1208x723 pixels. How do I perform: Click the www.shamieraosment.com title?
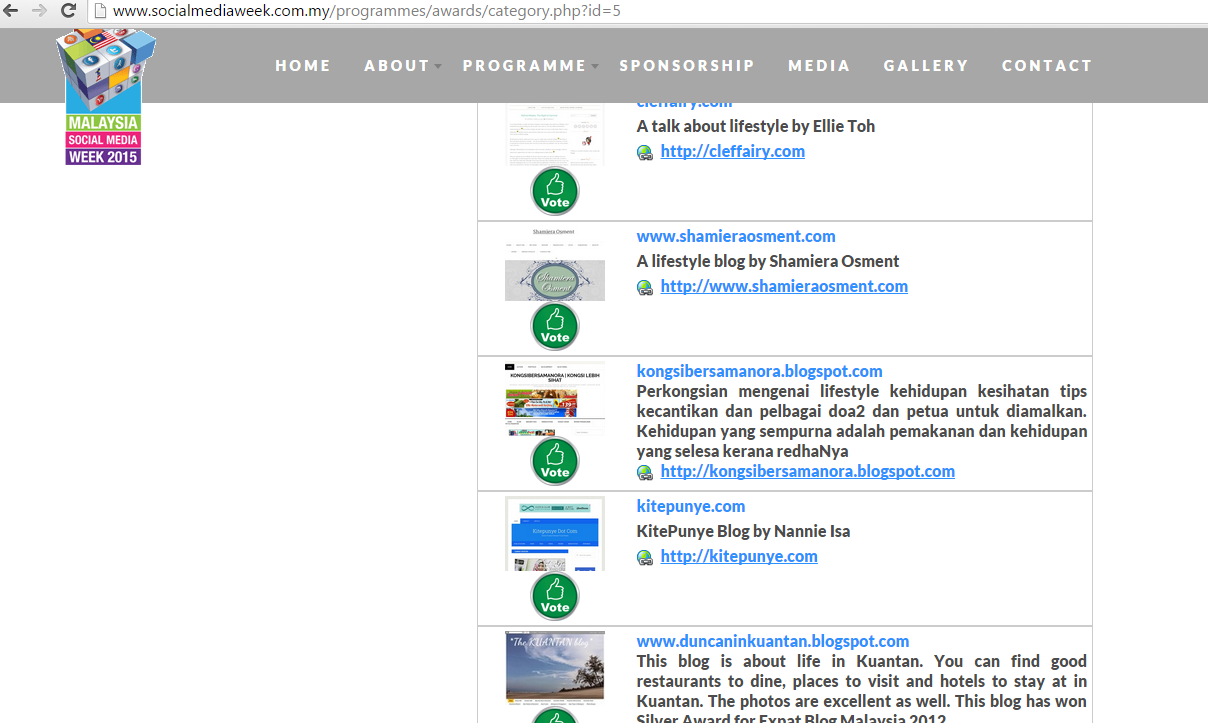click(736, 236)
